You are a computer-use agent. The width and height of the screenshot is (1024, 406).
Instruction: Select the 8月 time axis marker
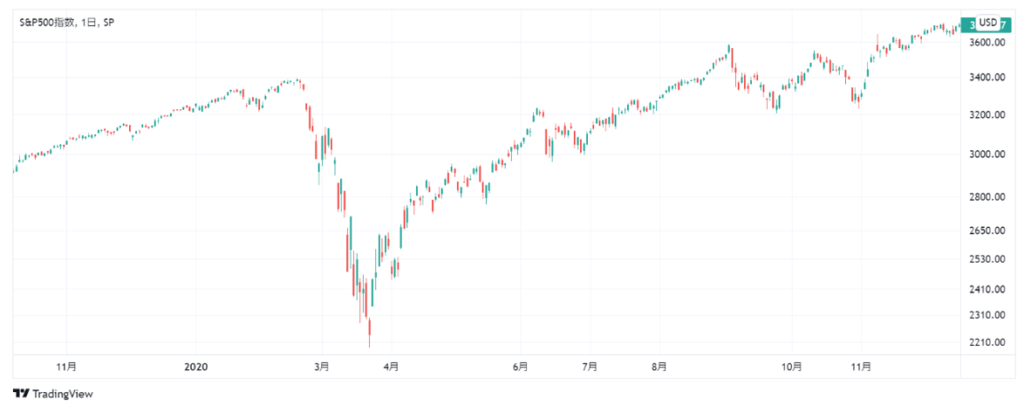tap(658, 367)
